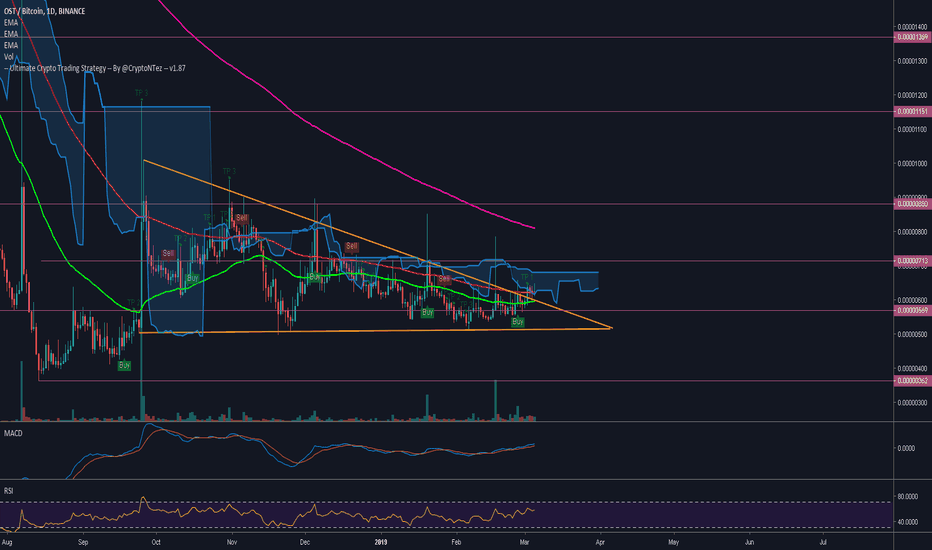Click the TP 3 label above late-September spike
Viewport: 932px width, 550px height.
tap(141, 93)
